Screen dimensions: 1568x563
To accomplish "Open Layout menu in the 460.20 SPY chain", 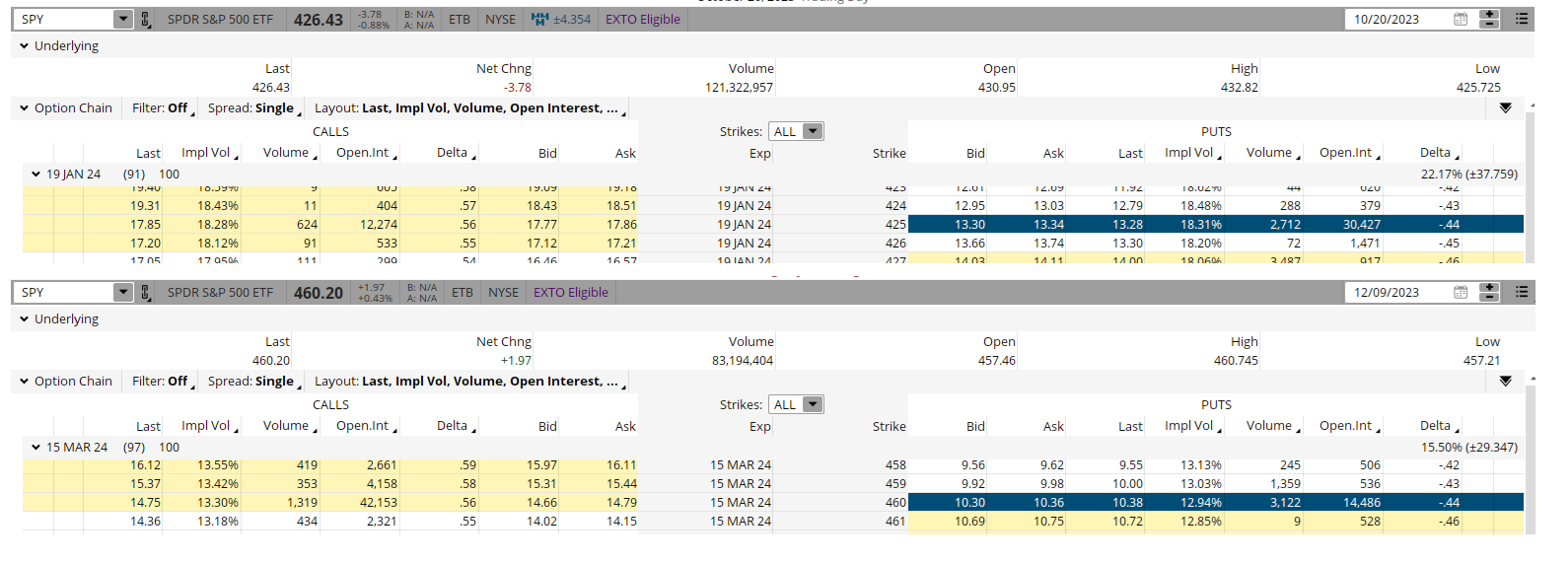I will pyautogui.click(x=466, y=382).
